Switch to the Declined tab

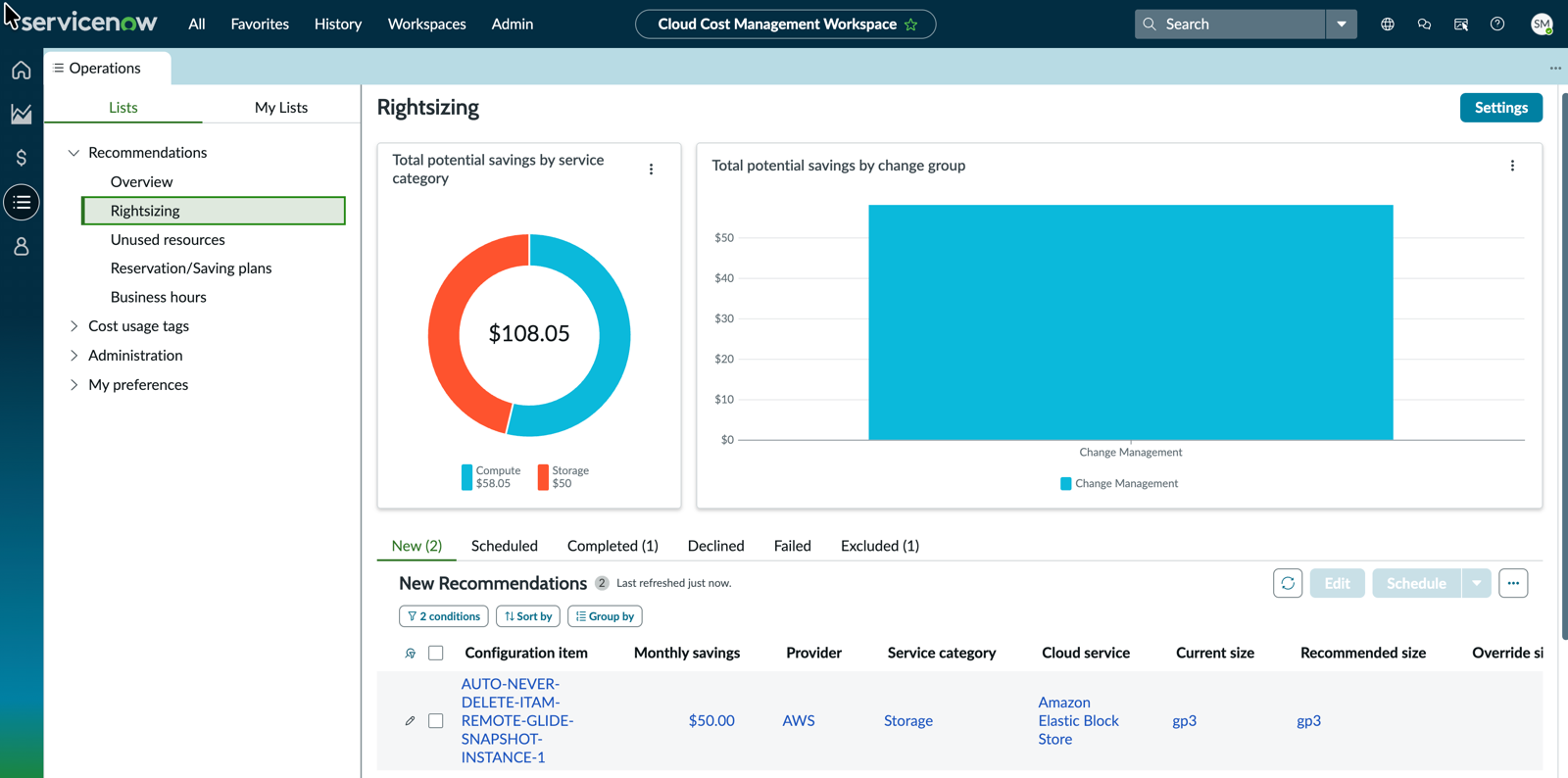[715, 546]
